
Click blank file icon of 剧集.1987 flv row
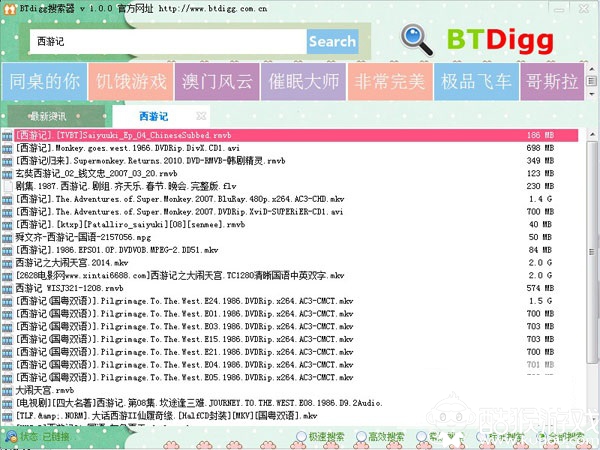[7, 186]
